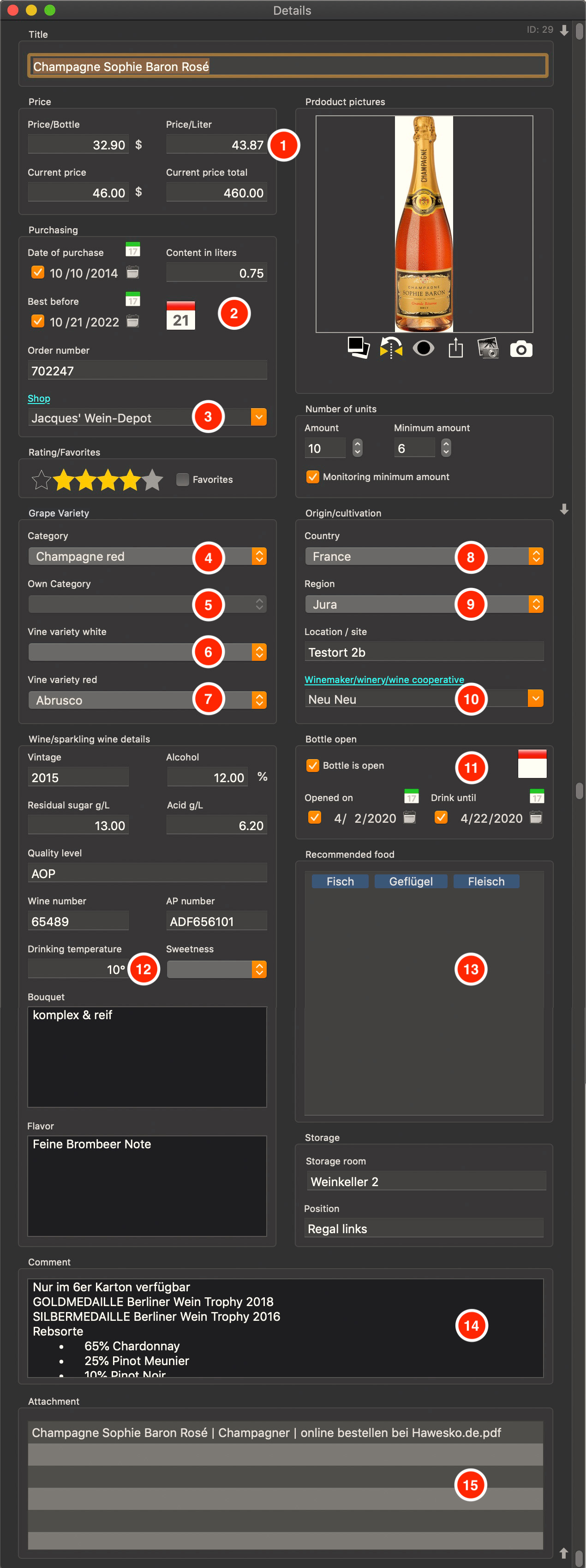The width and height of the screenshot is (586, 1568).
Task: Click the large blank calendar icon in Bottle open
Action: 532,763
